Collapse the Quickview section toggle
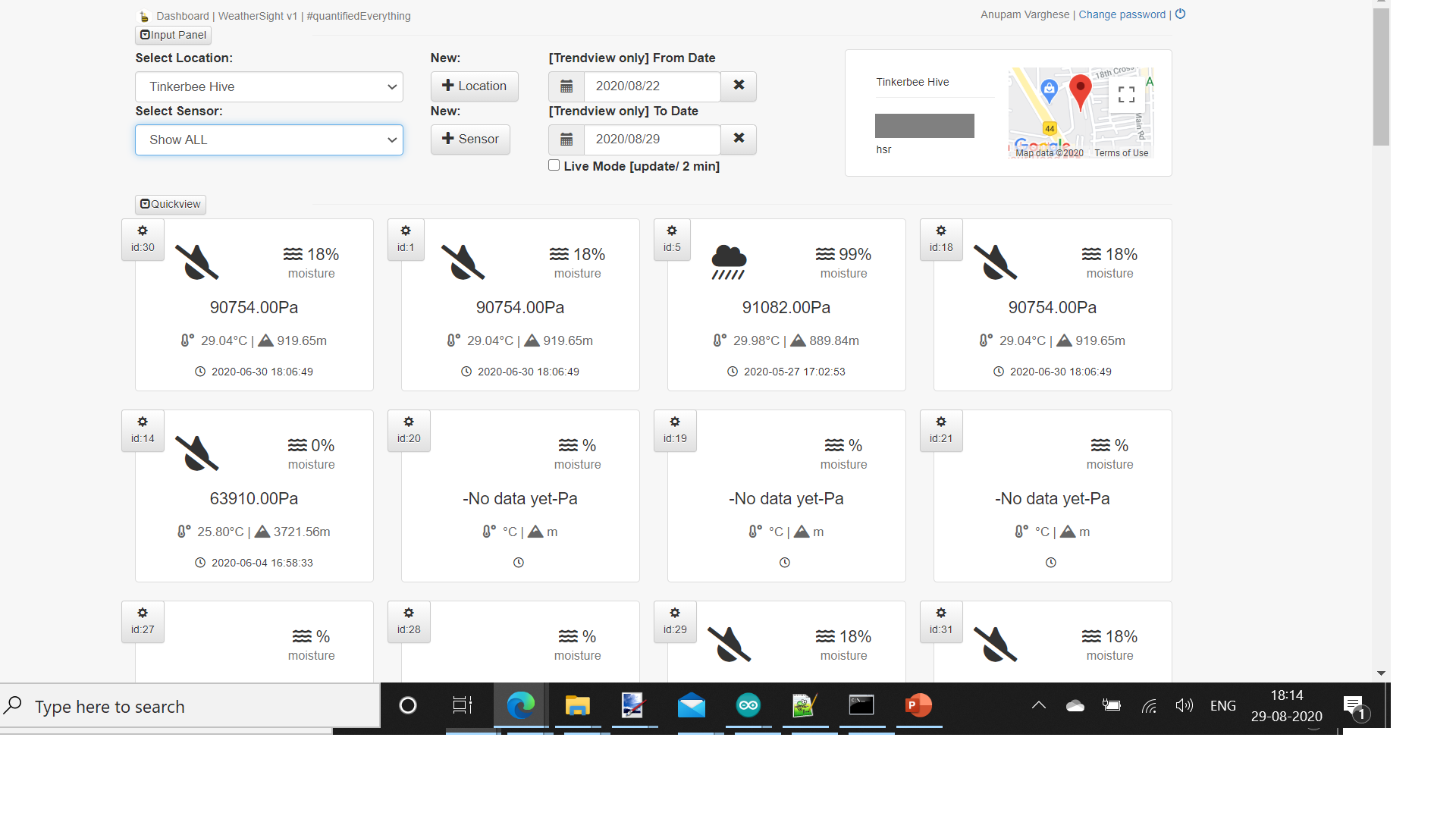 pos(171,204)
